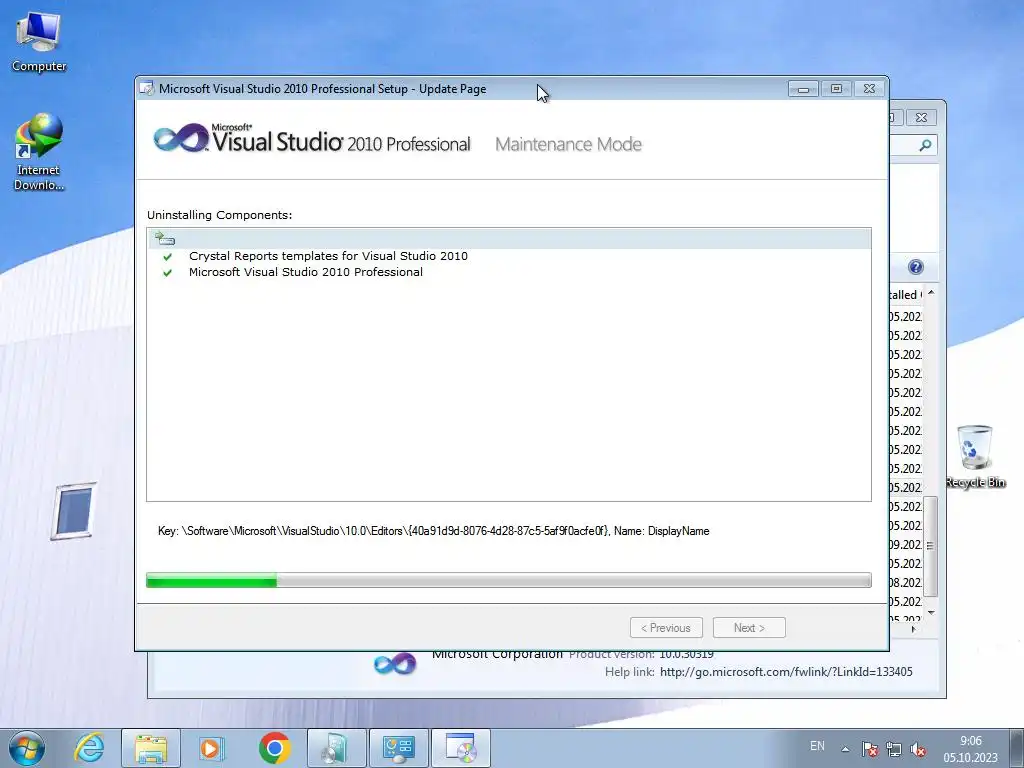This screenshot has width=1024, height=768.
Task: Click the Action Center flag tray icon
Action: coord(869,749)
